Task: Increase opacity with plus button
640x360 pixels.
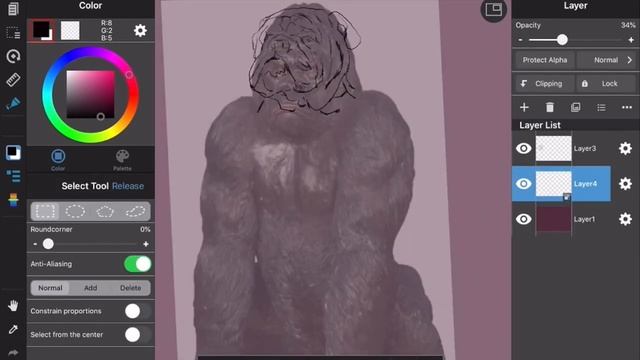Action: 631,40
